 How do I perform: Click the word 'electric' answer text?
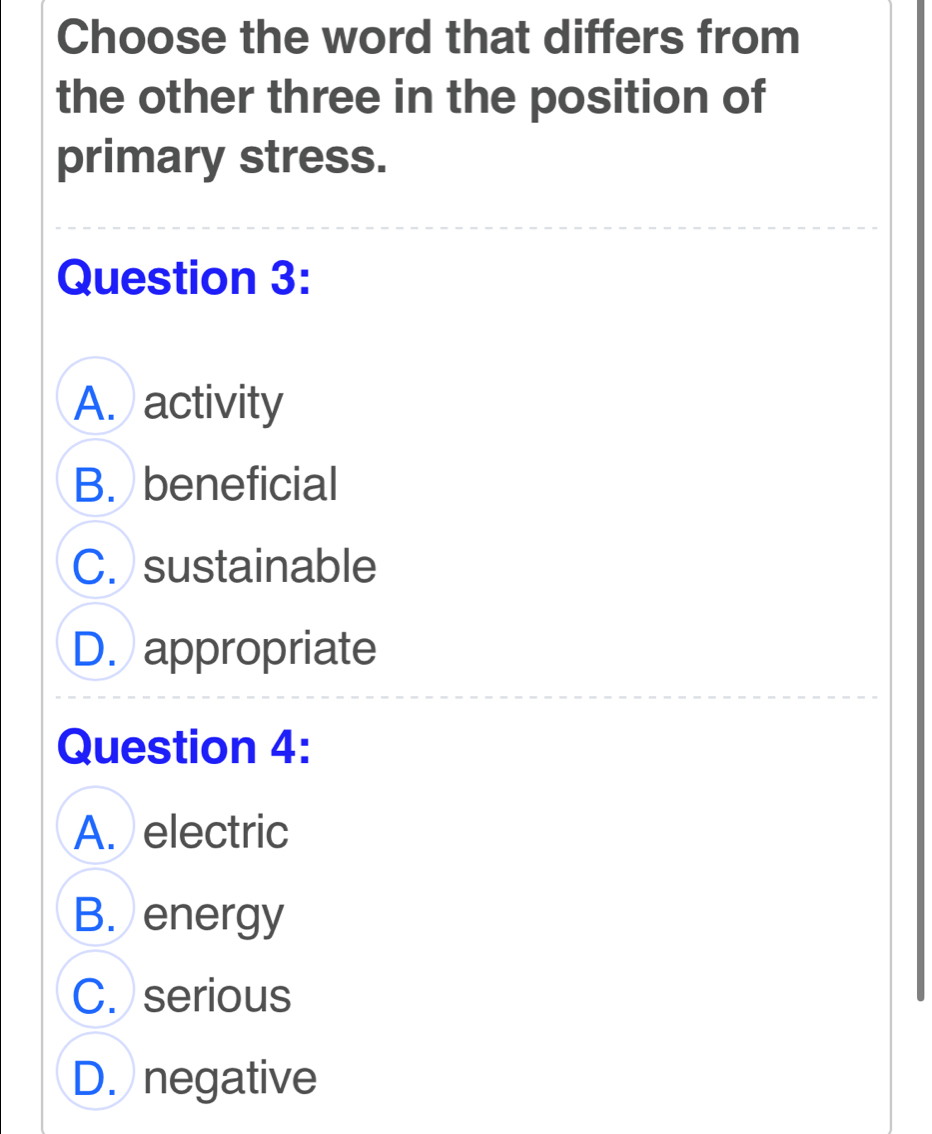(x=216, y=832)
